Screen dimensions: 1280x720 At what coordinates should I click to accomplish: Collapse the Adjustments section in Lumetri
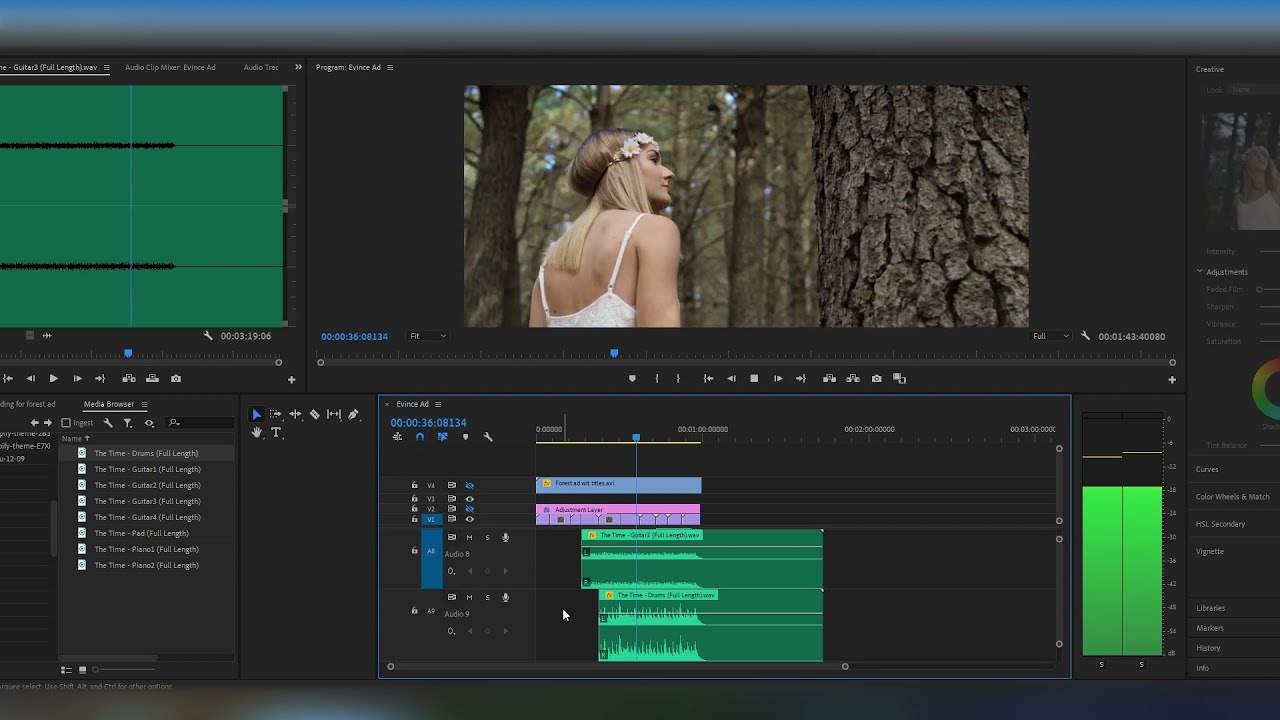[x=1200, y=272]
